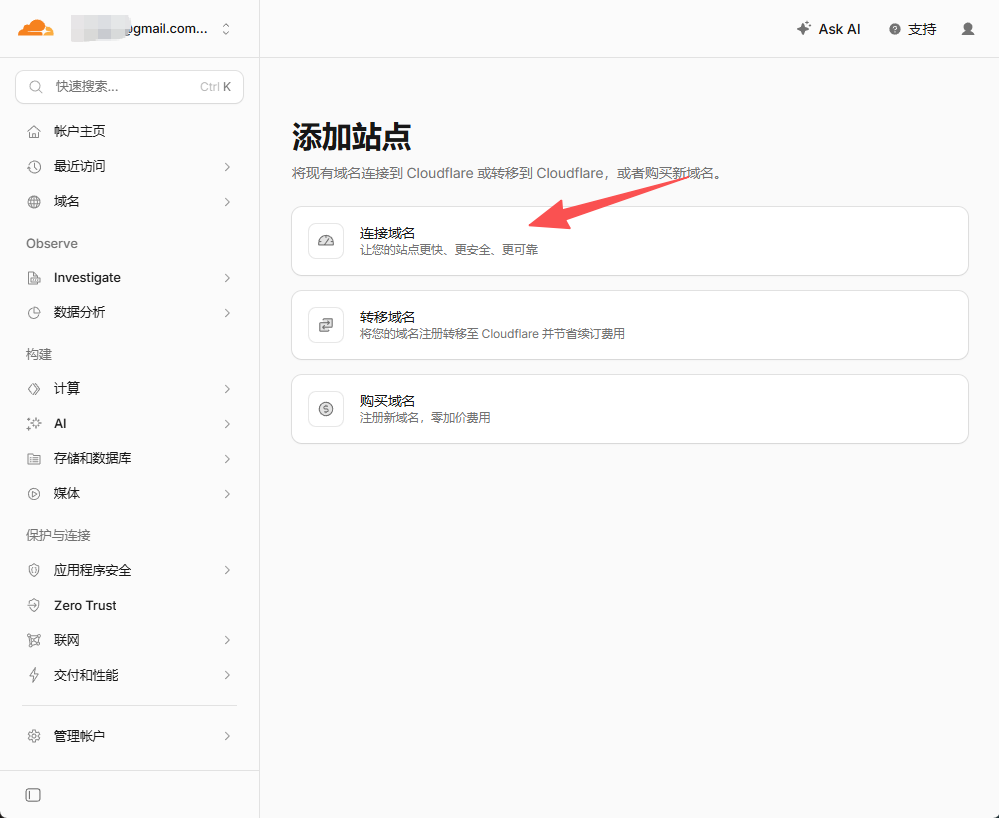Open the 支持 support menu
999x818 pixels.
912,29
